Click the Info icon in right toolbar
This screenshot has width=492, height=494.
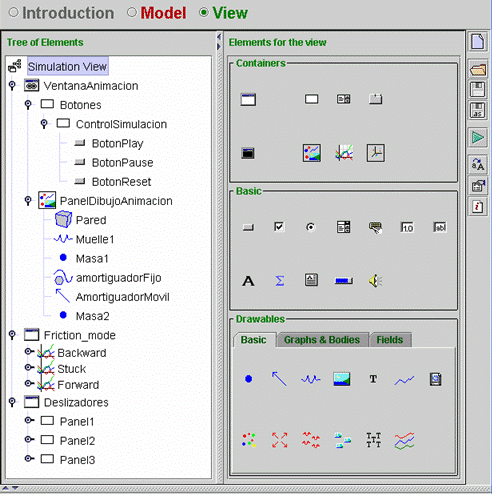coord(478,207)
